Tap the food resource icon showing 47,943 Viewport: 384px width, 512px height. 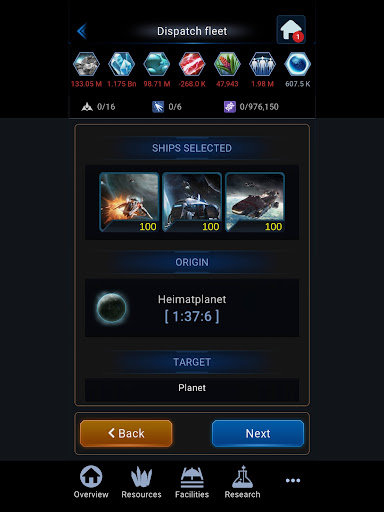tap(227, 64)
